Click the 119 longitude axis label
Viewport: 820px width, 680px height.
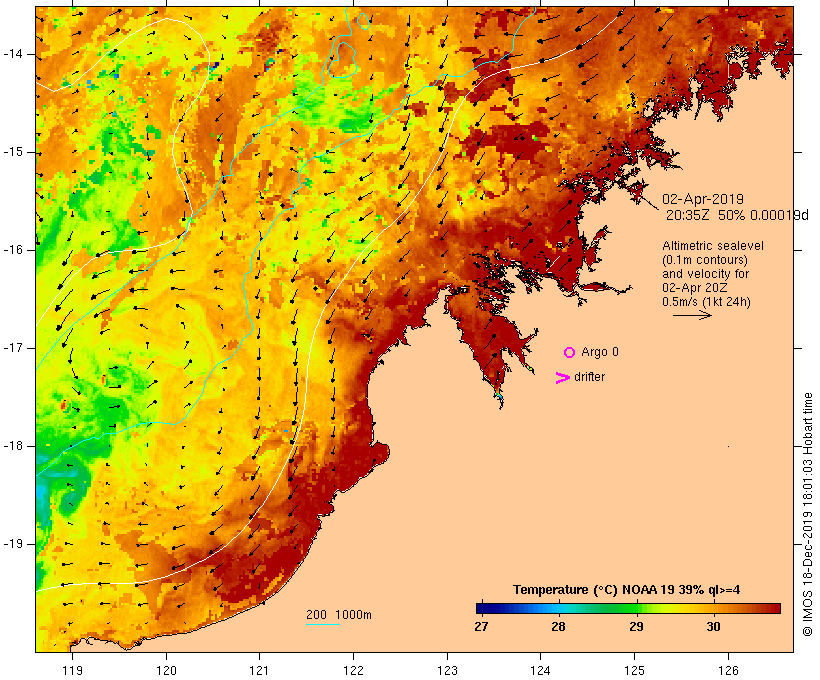72,670
